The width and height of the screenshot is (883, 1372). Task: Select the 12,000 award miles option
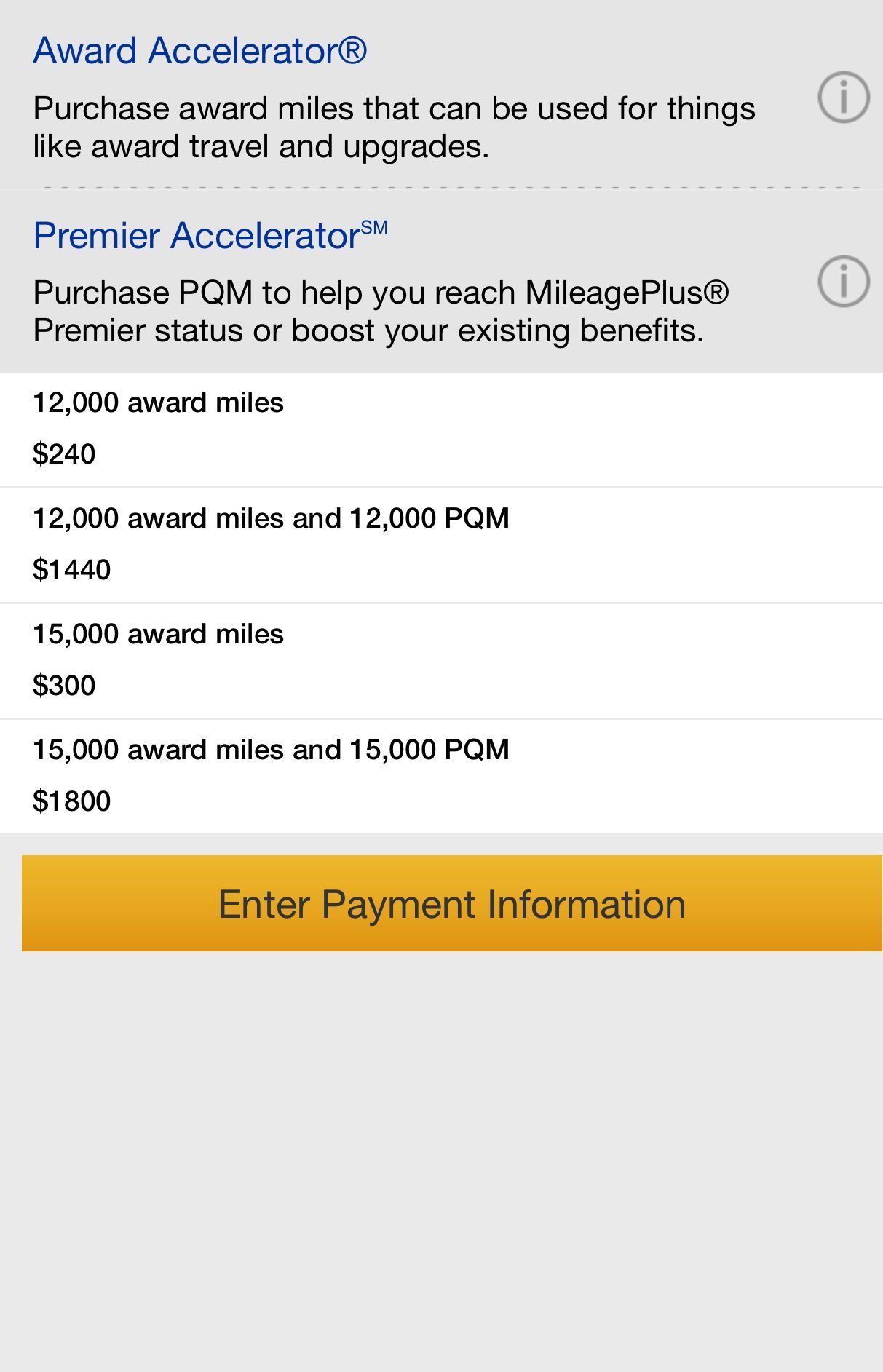click(158, 403)
